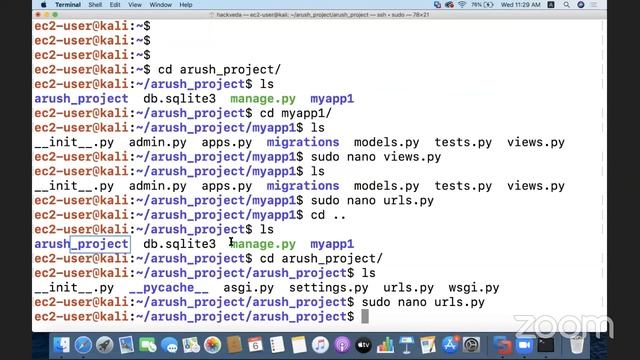Open the Help menu
This screenshot has height=360, width=640.
tap(186, 4)
